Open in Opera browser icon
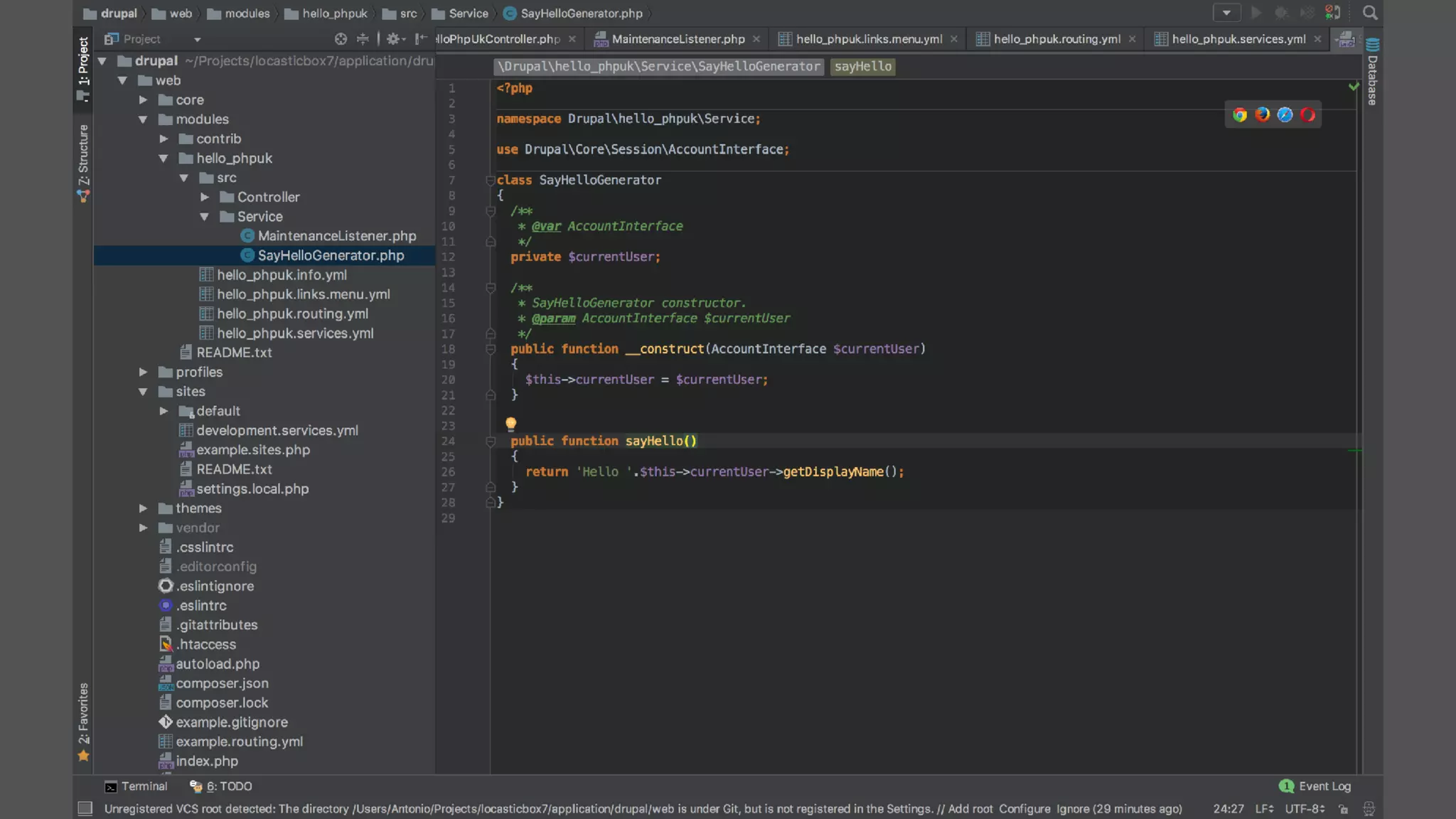The image size is (1456, 819). (x=1307, y=115)
